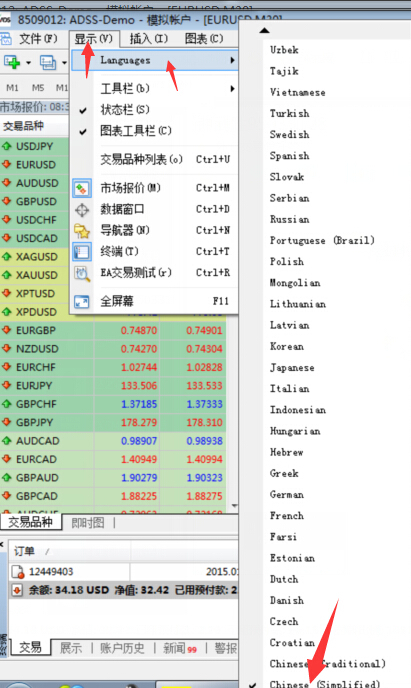Image resolution: width=411 pixels, height=688 pixels.
Task: Click the up arrow above the language list
Action: coord(264,31)
